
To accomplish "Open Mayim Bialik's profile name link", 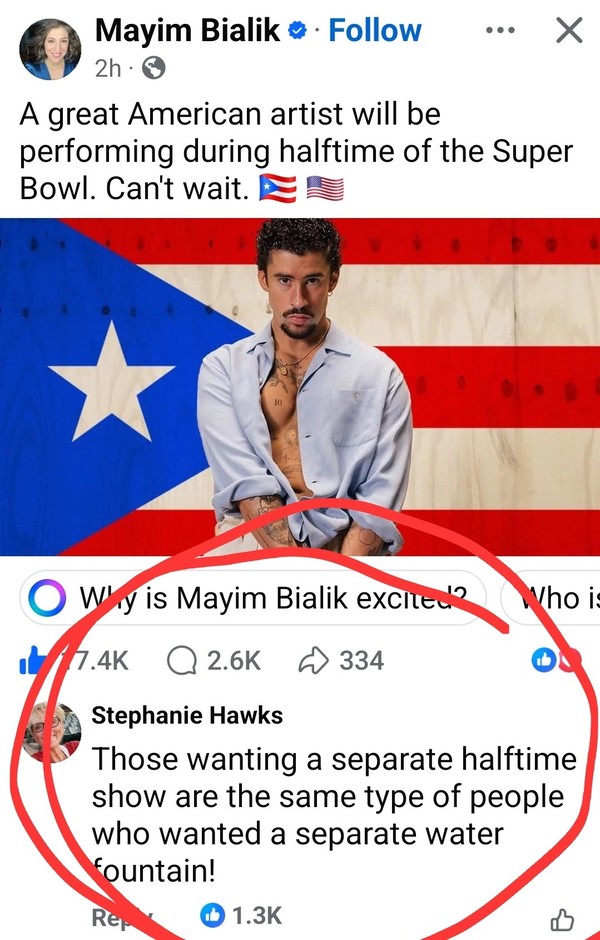I will click(x=187, y=31).
